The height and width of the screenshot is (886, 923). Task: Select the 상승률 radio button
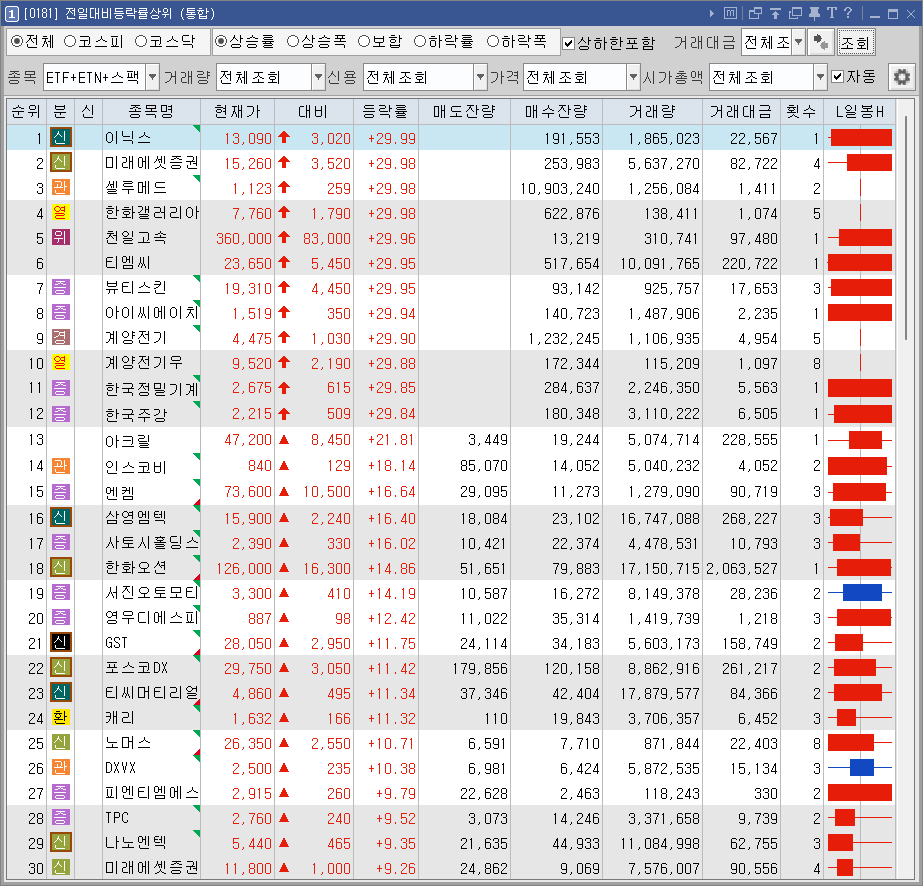point(221,41)
